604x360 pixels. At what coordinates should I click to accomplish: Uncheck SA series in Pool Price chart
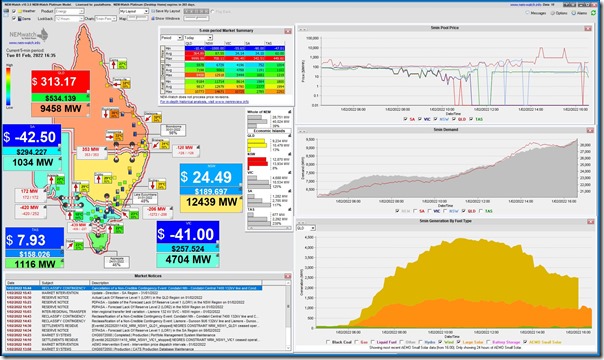(x=405, y=119)
